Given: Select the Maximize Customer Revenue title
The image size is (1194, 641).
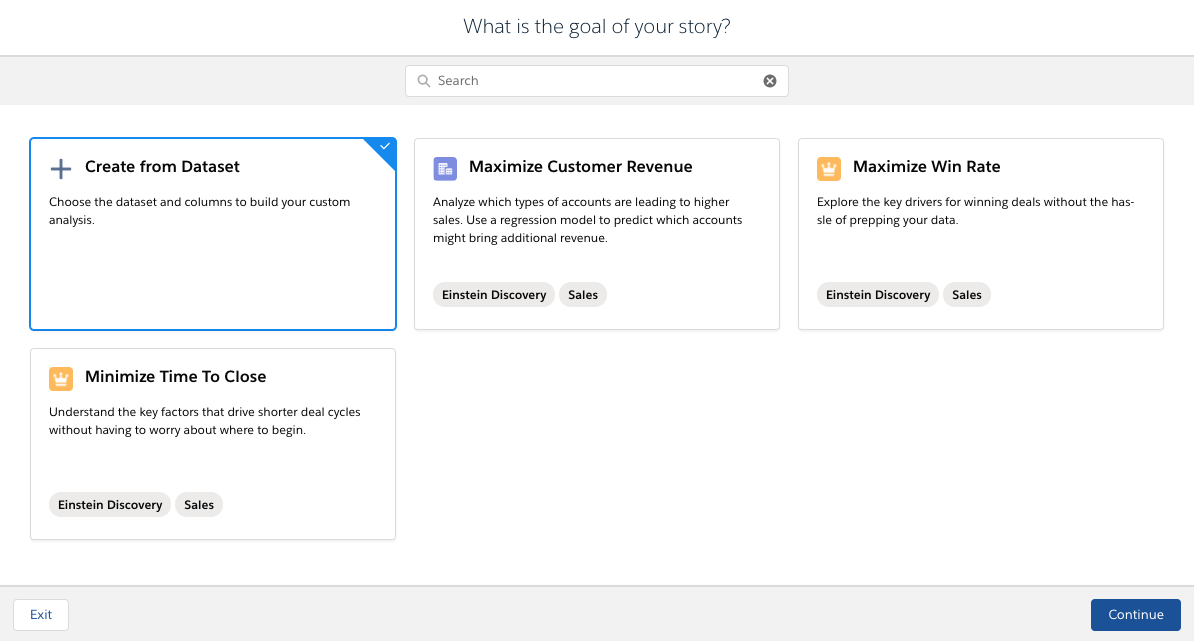Looking at the screenshot, I should tap(580, 167).
